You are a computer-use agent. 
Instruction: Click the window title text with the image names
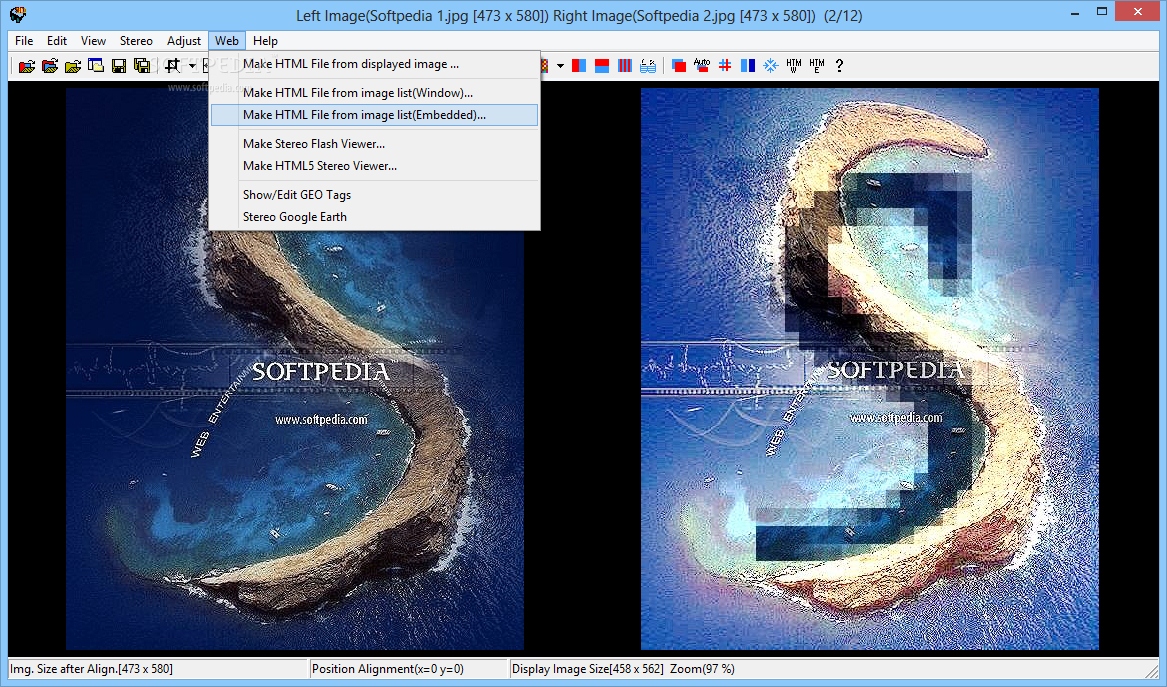[579, 16]
